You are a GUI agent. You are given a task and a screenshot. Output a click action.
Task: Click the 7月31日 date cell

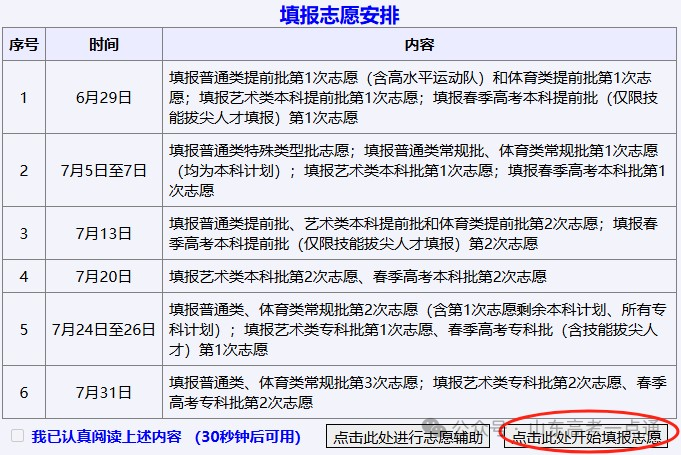click(103, 392)
